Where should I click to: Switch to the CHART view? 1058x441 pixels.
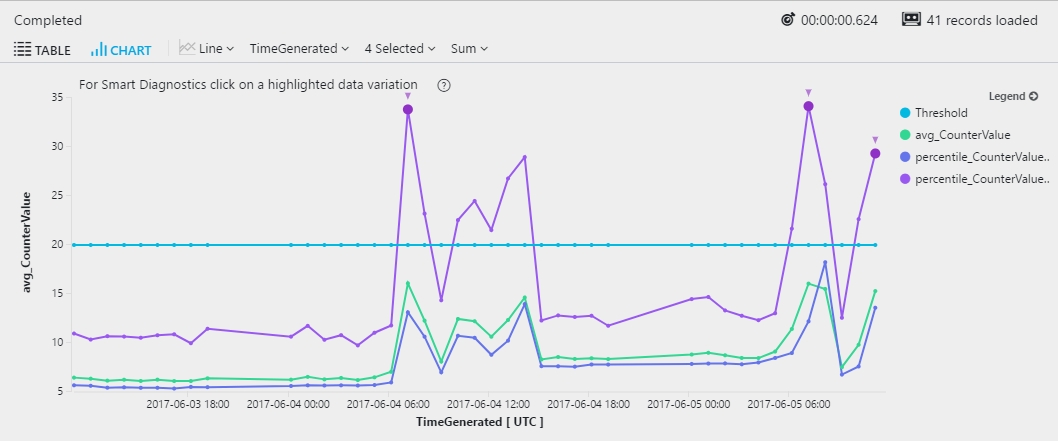pos(121,49)
